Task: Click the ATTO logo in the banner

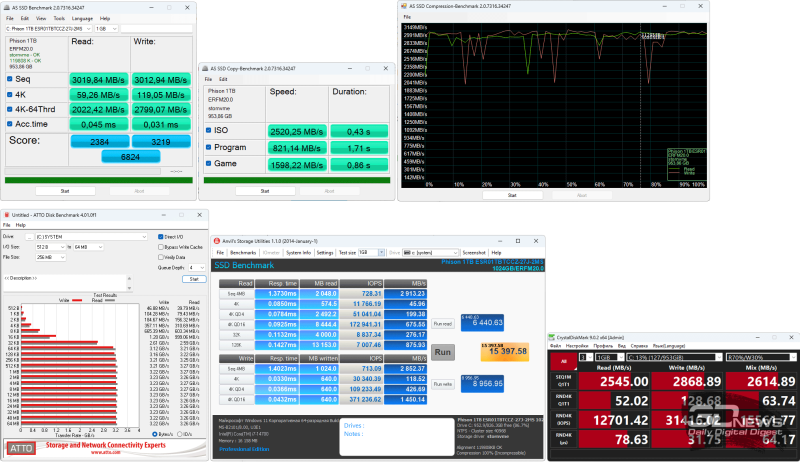Action: pyautogui.click(x=21, y=448)
